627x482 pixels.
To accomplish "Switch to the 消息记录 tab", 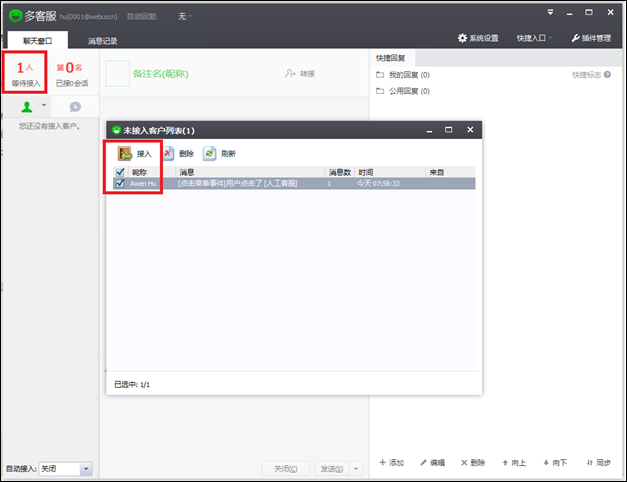I will (x=103, y=41).
